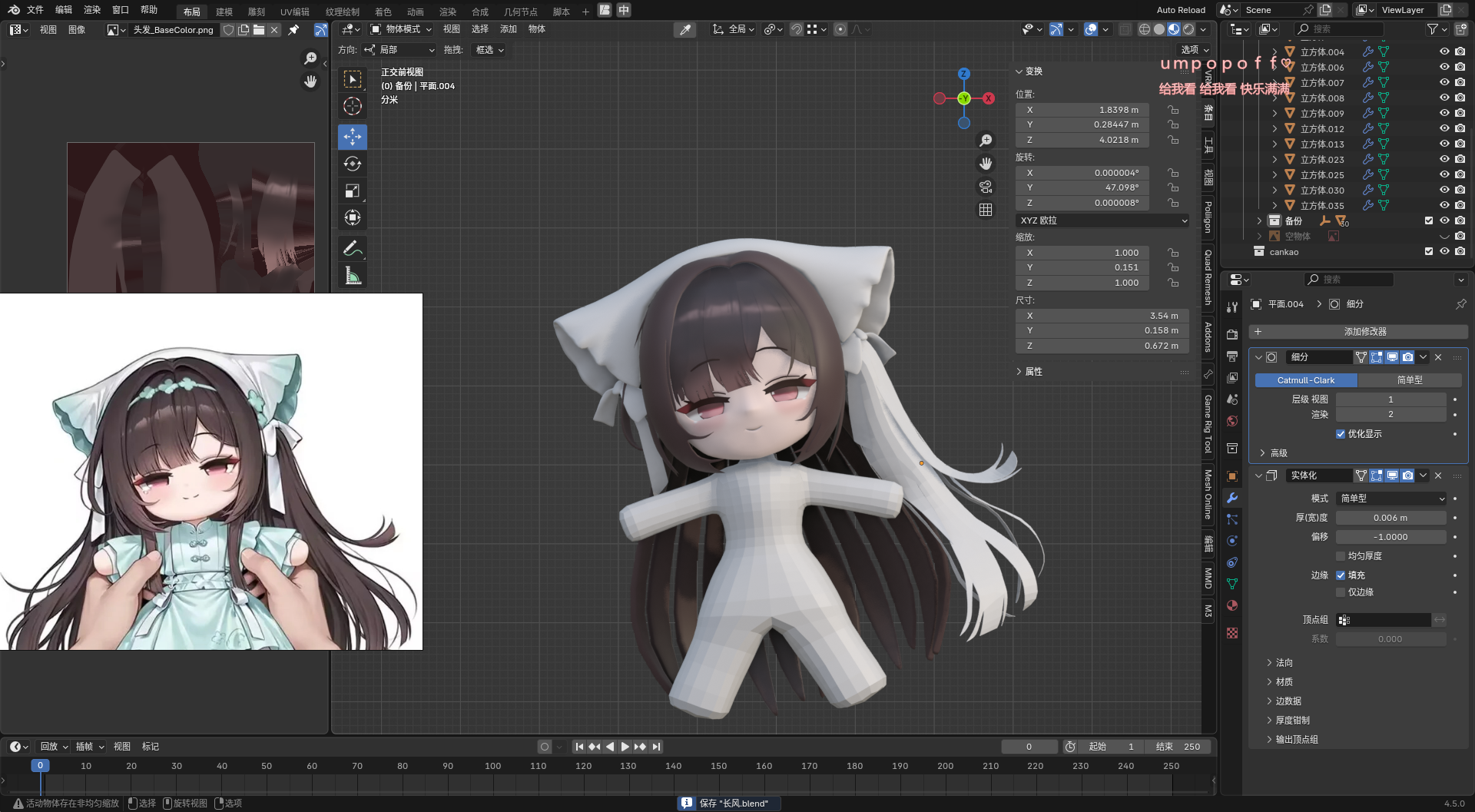Screen dimensions: 1475x812
Task: Open the 渲染 menu in top bar
Action: click(x=92, y=10)
